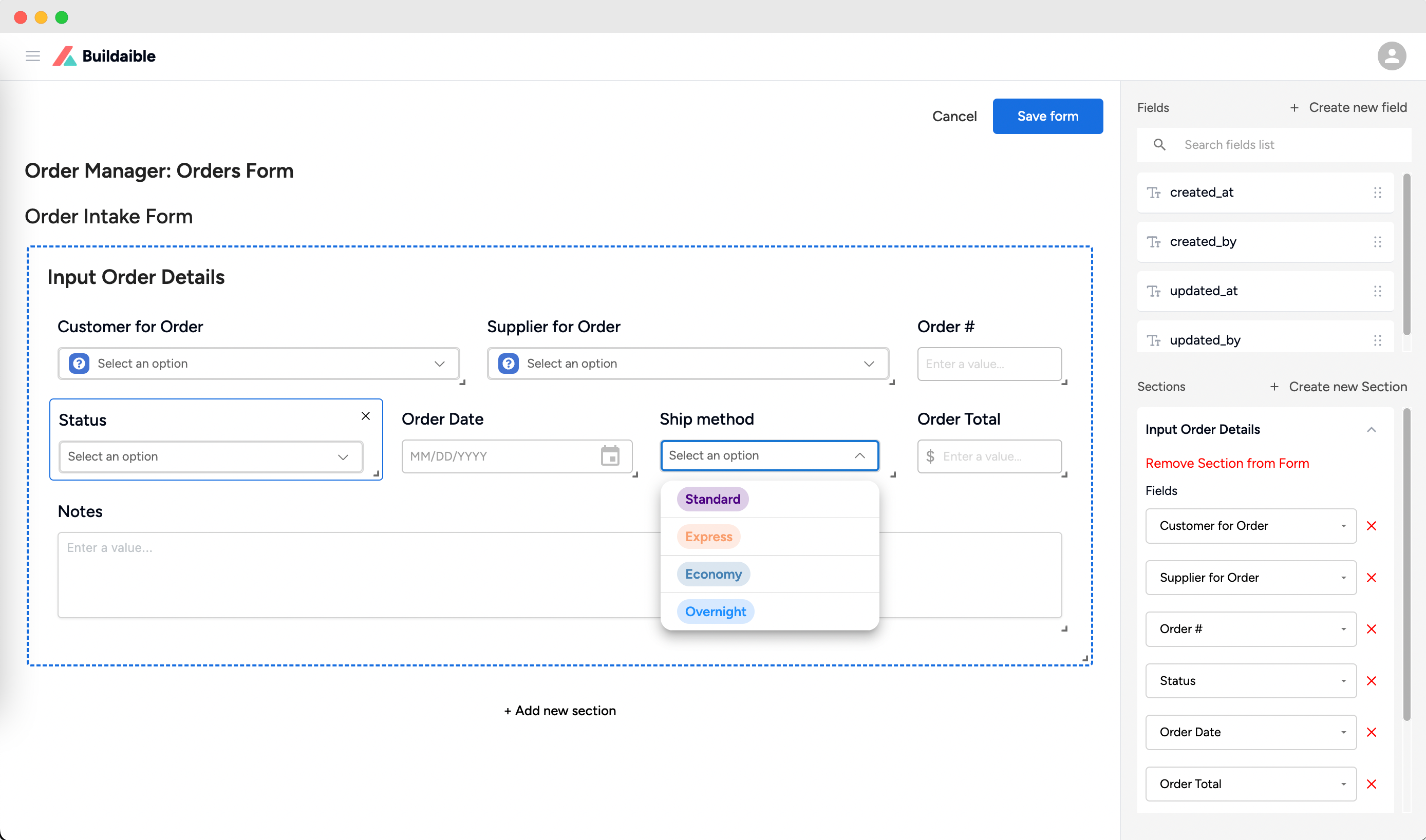Open the hamburger navigation menu
The image size is (1426, 840).
coord(33,56)
